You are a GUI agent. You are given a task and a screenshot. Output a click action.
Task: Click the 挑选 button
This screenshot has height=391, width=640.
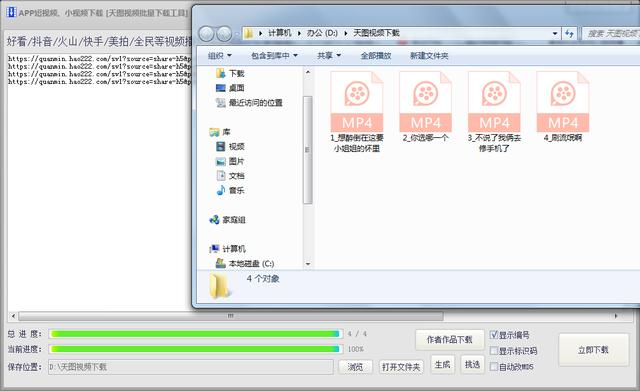(x=472, y=364)
